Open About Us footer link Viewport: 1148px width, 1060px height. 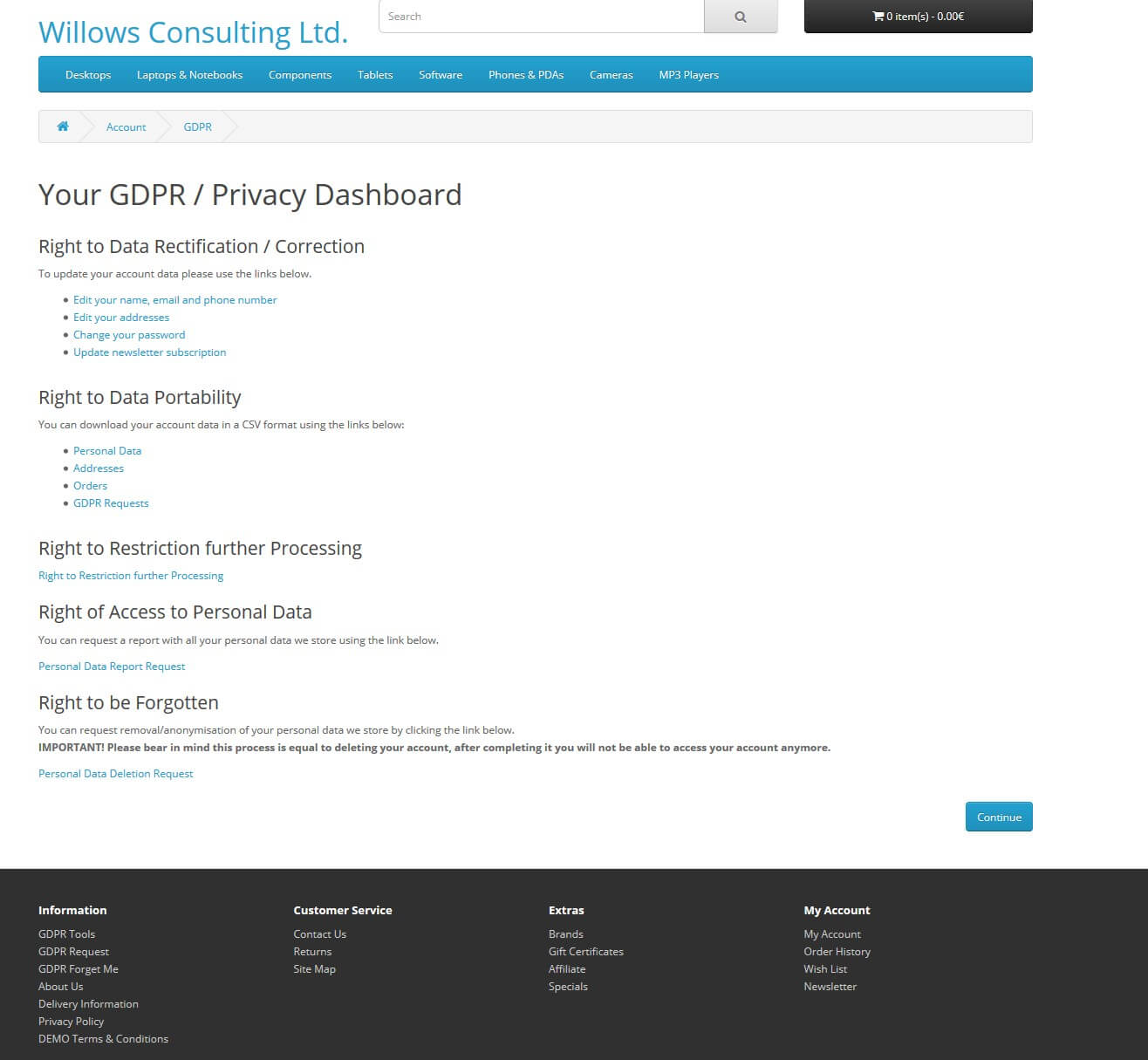[x=60, y=987]
